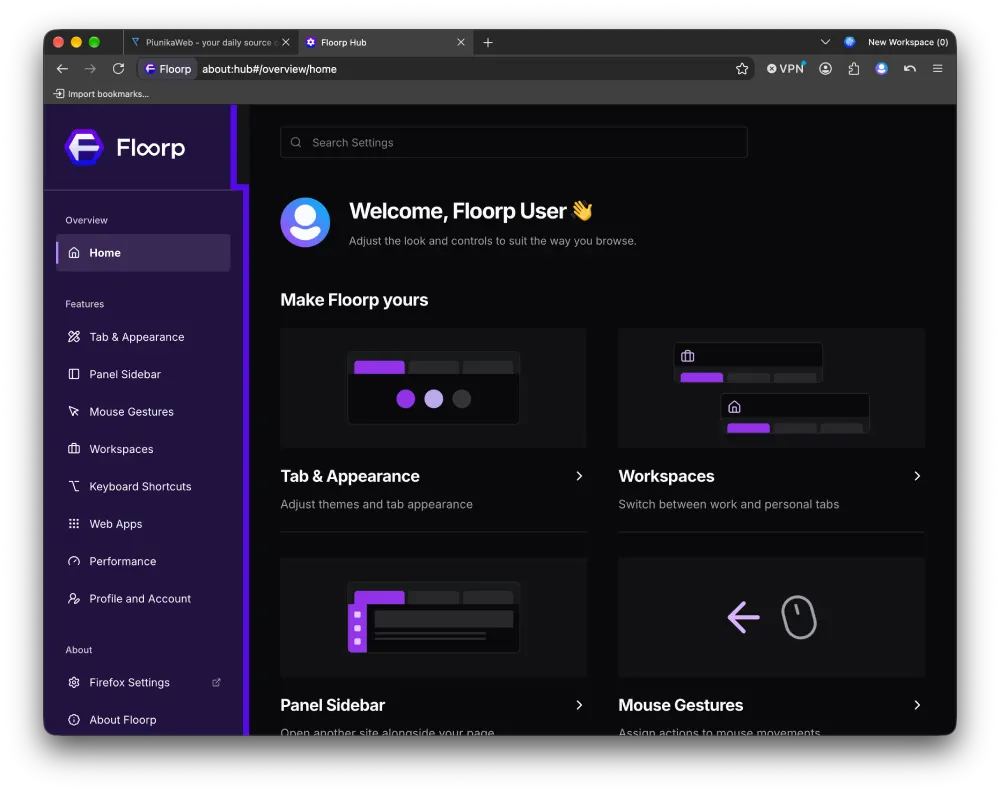Open the Mouse Gestures card title
This screenshot has height=793, width=1000.
pos(680,705)
